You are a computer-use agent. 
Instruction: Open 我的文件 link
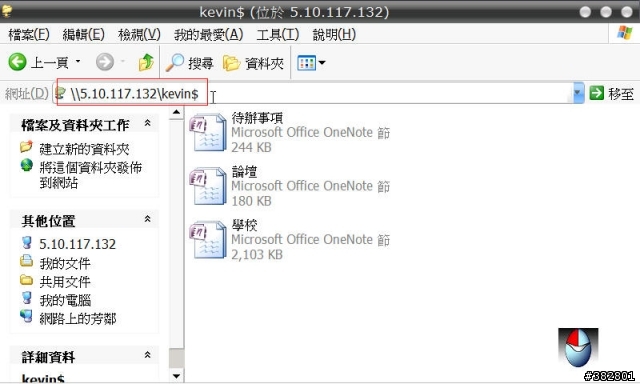65,263
